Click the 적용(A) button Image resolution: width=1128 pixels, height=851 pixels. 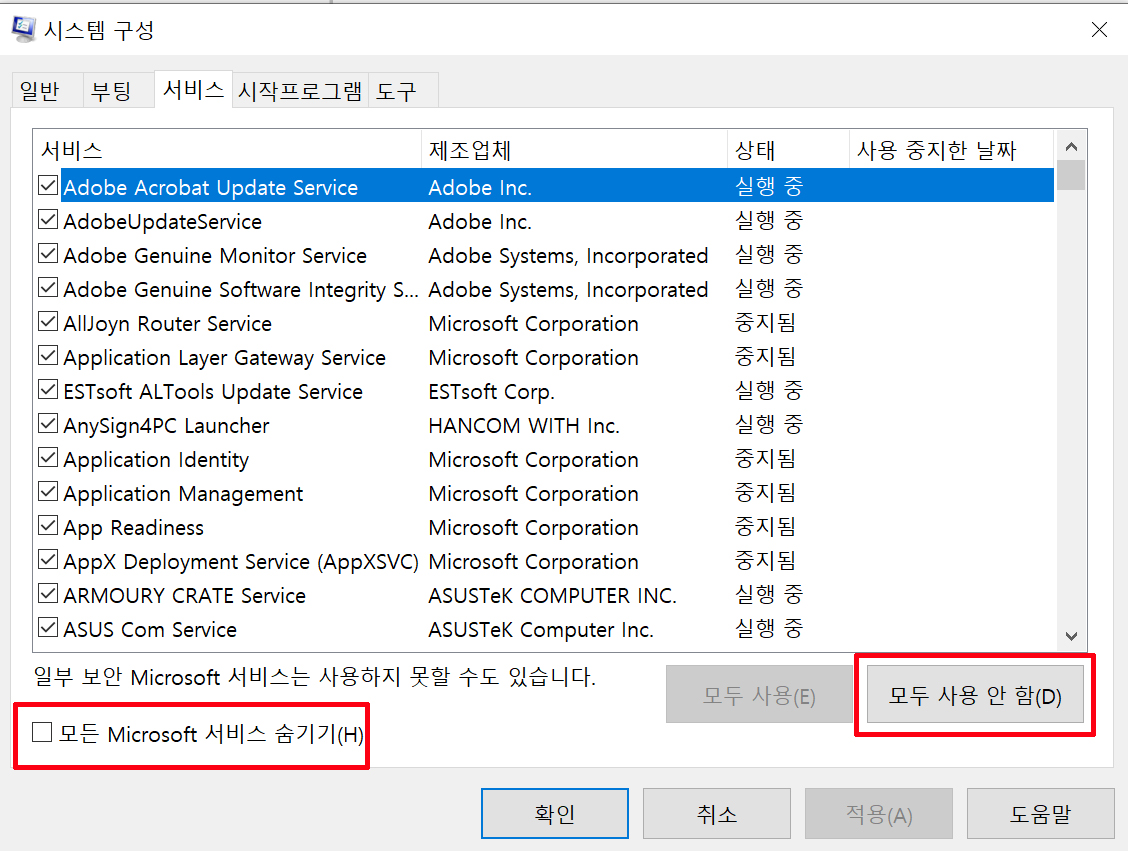879,814
